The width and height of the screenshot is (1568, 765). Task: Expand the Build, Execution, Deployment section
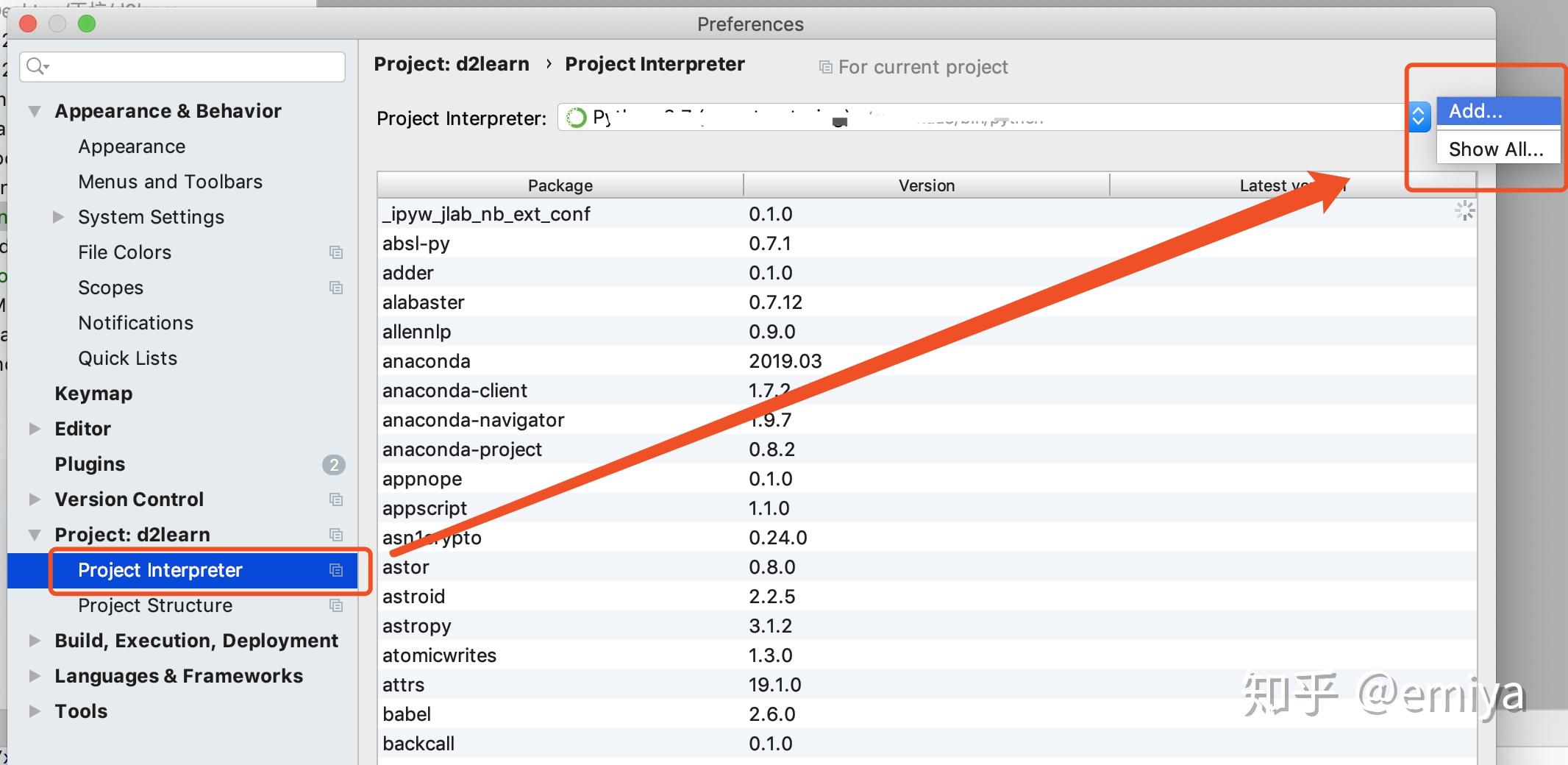[35, 641]
